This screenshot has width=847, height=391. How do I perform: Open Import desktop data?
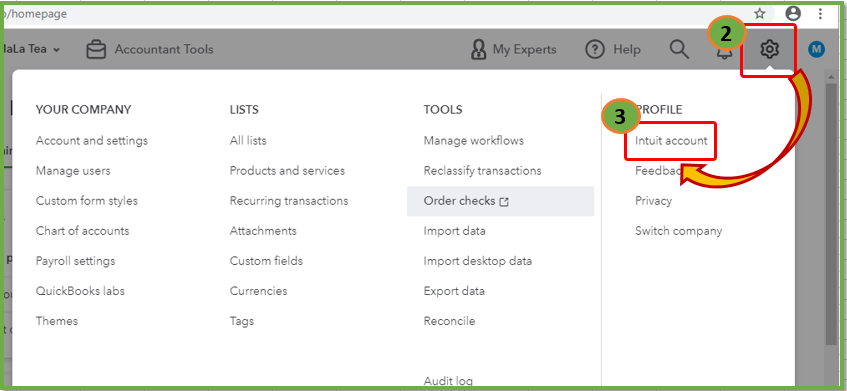[478, 261]
